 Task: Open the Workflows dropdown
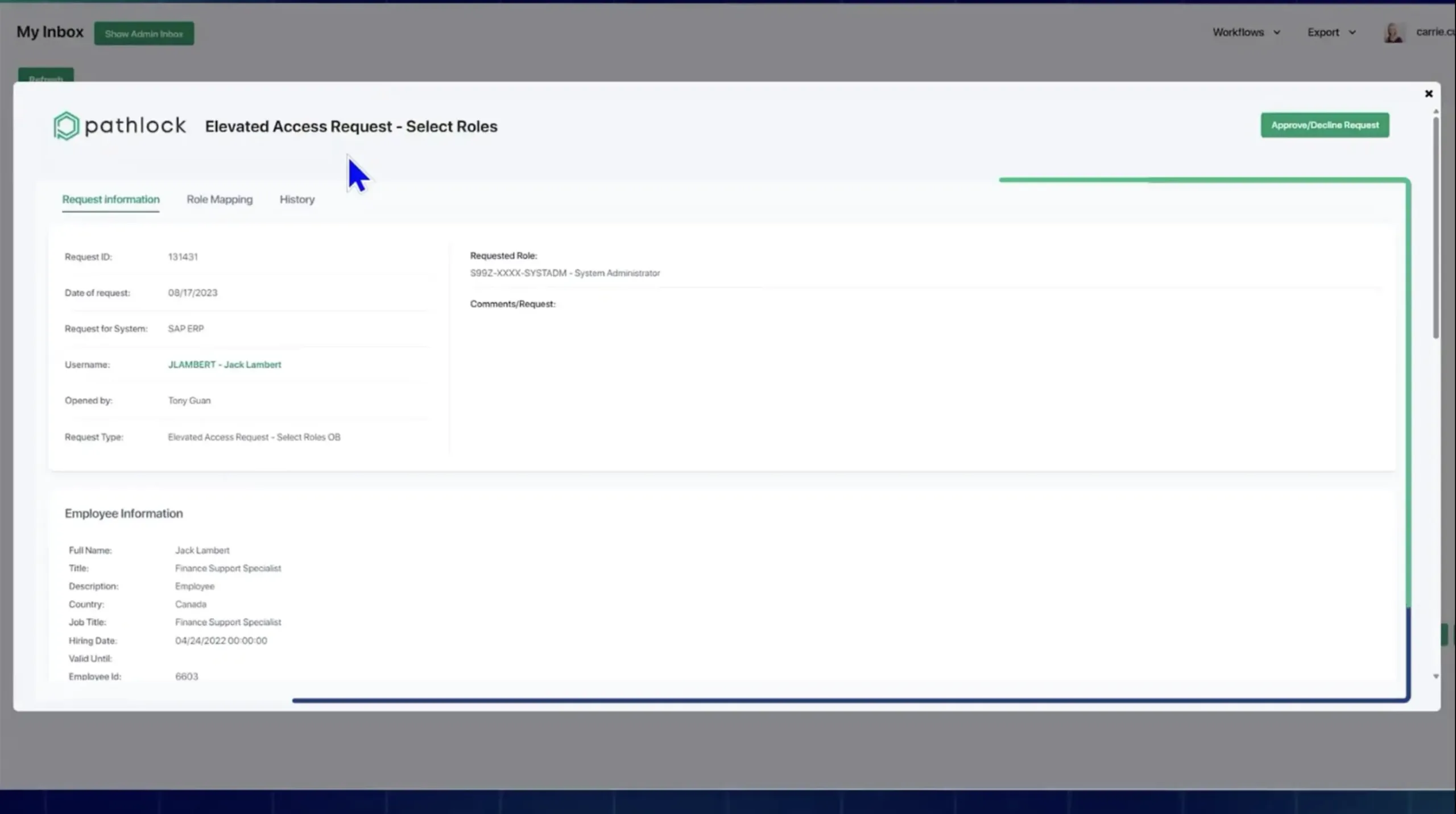click(x=1238, y=32)
